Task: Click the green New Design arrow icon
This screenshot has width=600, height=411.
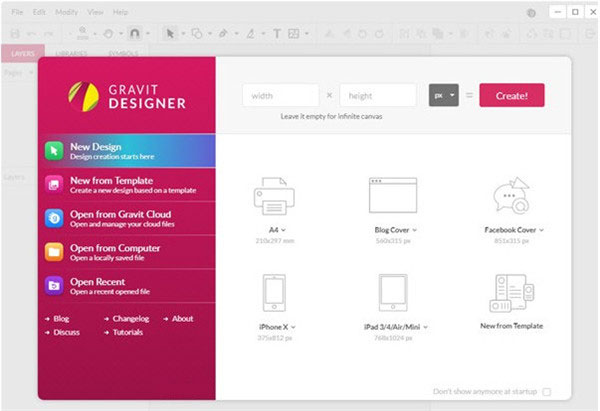Action: click(x=54, y=151)
